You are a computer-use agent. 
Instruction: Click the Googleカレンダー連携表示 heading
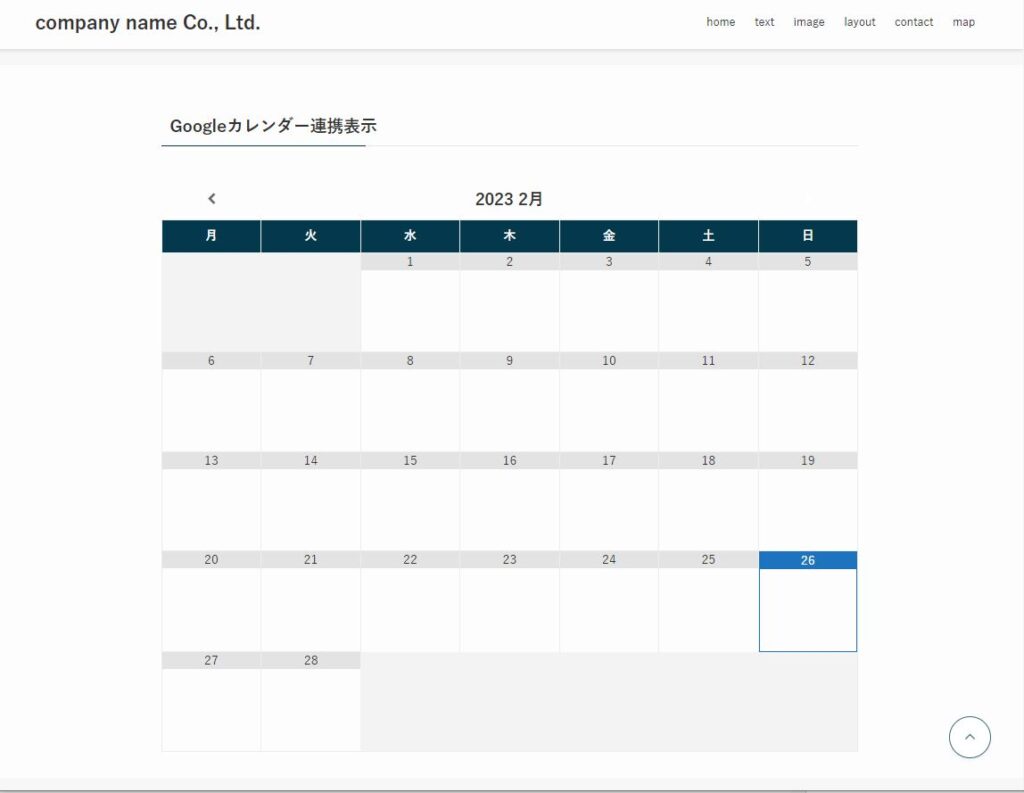(x=273, y=126)
